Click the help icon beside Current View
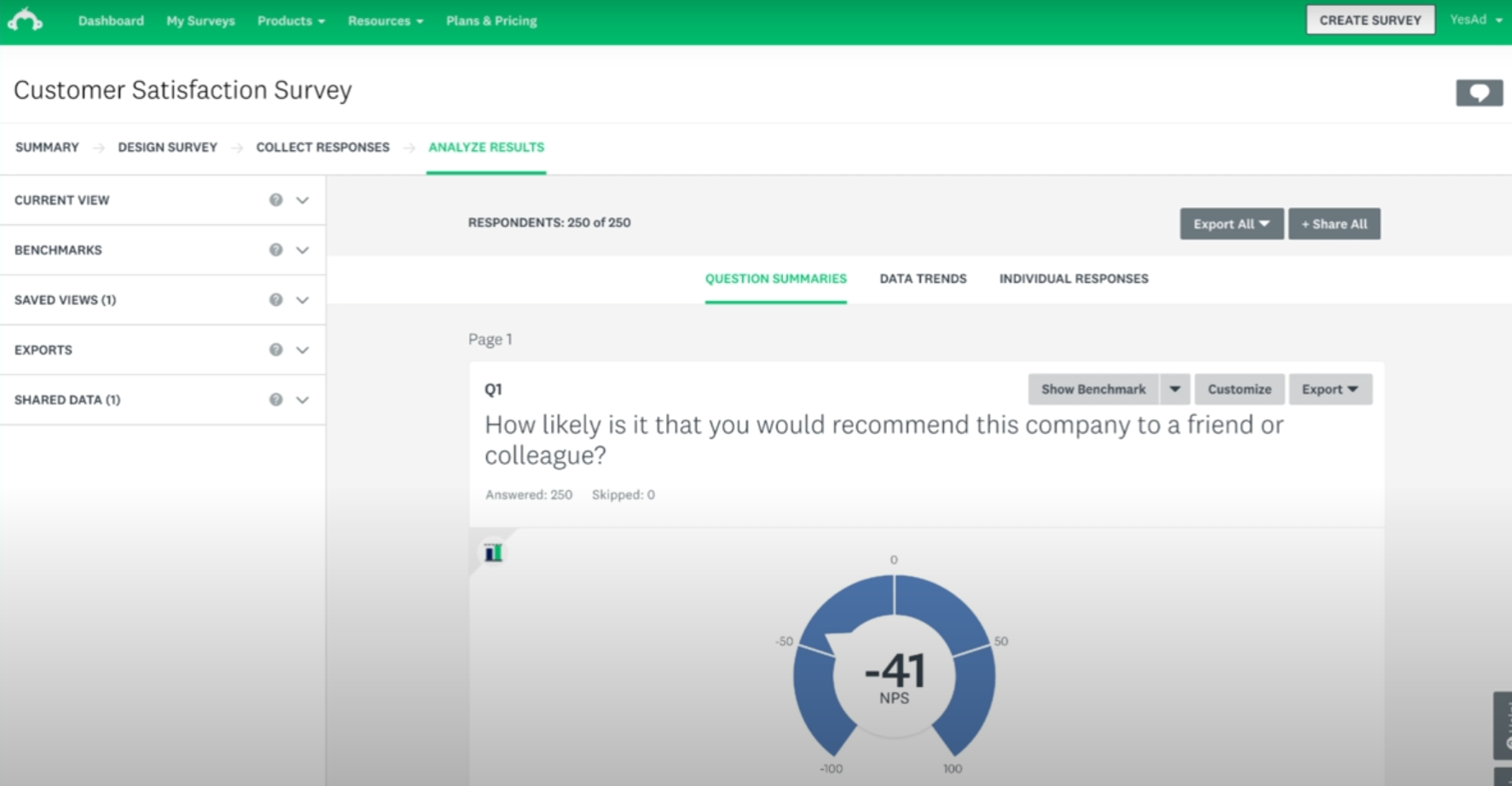1512x786 pixels. pos(275,199)
